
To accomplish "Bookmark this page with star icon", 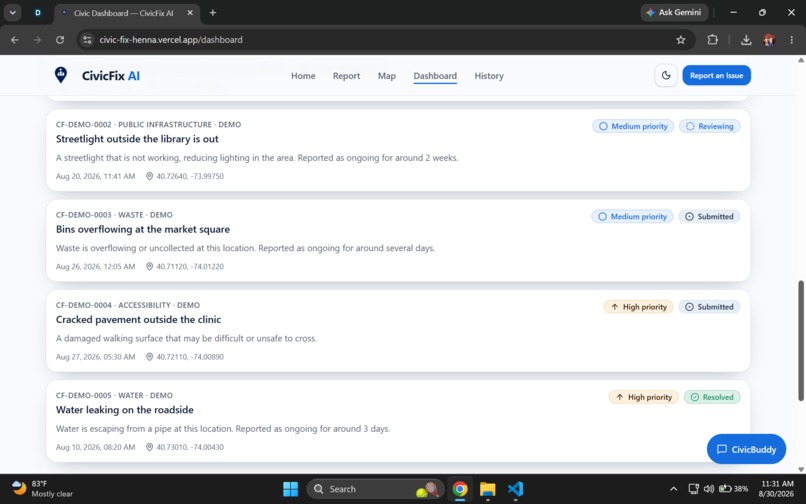I will (x=681, y=40).
